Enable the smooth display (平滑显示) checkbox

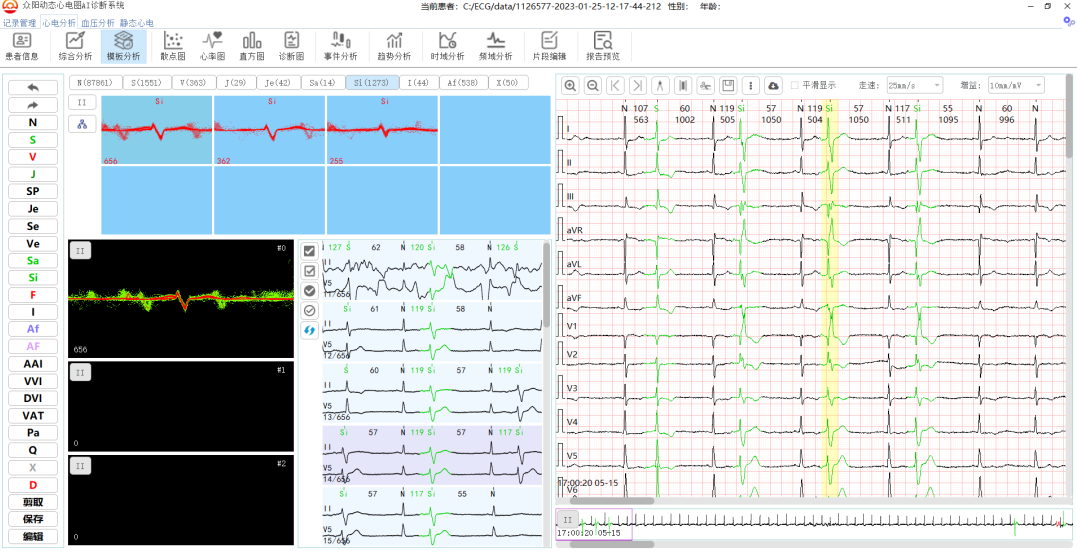[x=795, y=86]
